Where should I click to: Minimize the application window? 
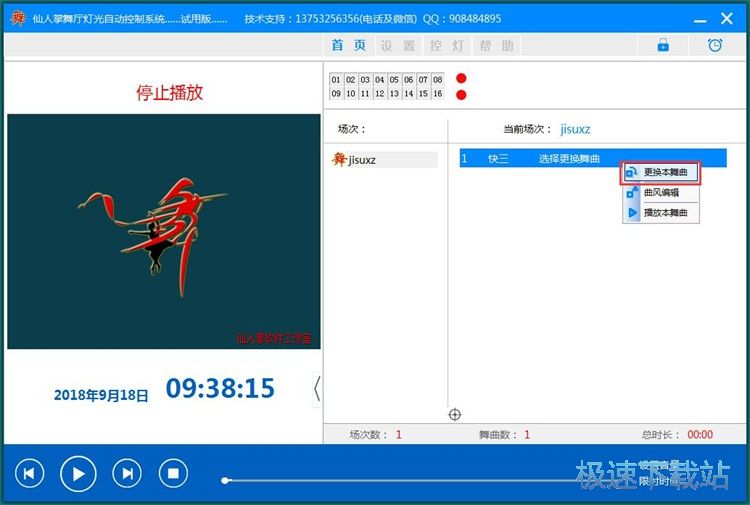[x=700, y=19]
